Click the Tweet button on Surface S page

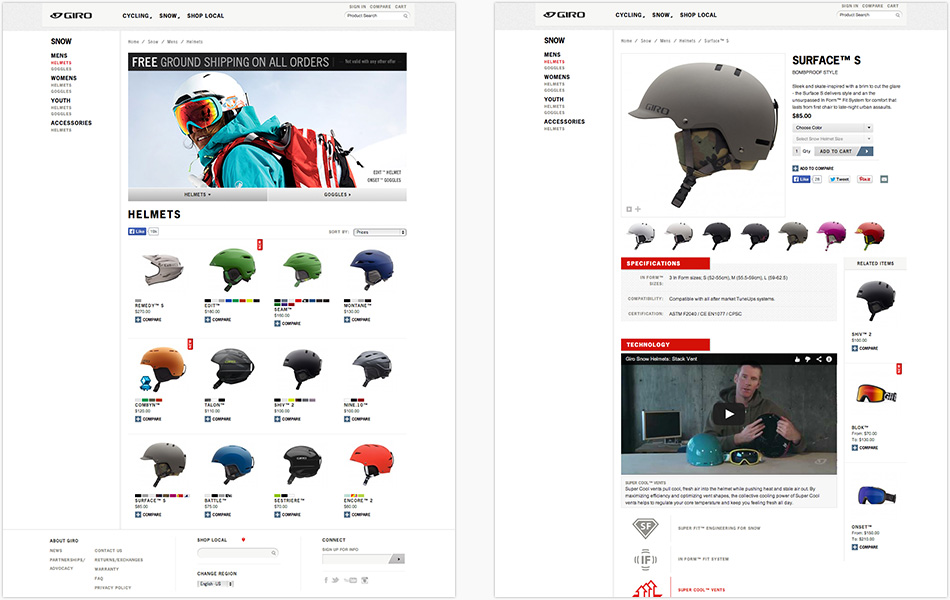pos(839,179)
